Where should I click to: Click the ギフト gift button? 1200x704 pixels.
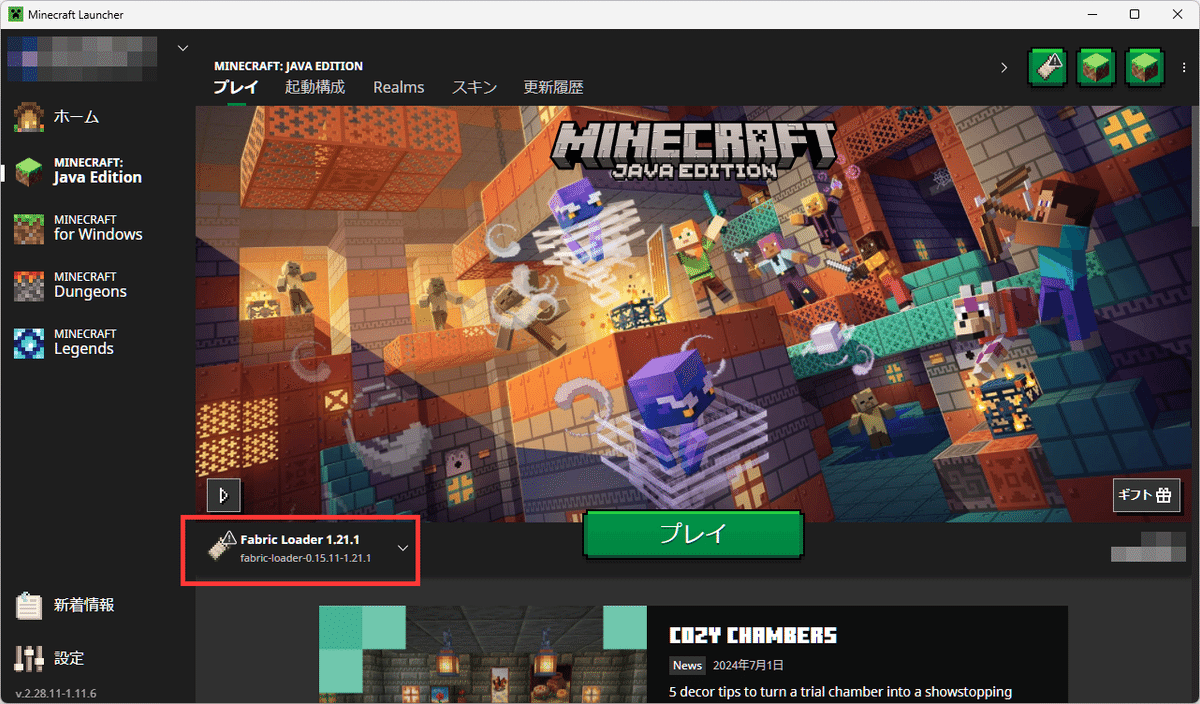pyautogui.click(x=1146, y=495)
